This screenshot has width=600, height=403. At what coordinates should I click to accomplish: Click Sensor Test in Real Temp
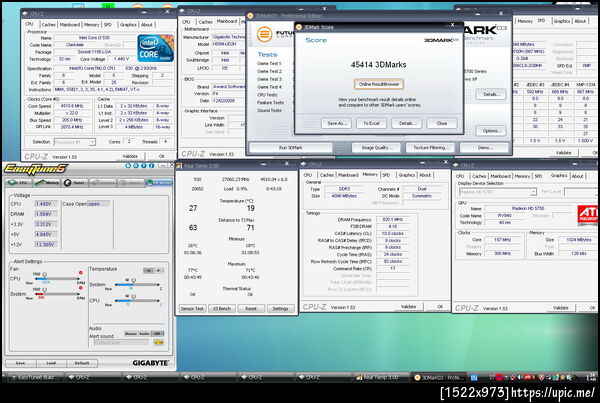pos(192,308)
